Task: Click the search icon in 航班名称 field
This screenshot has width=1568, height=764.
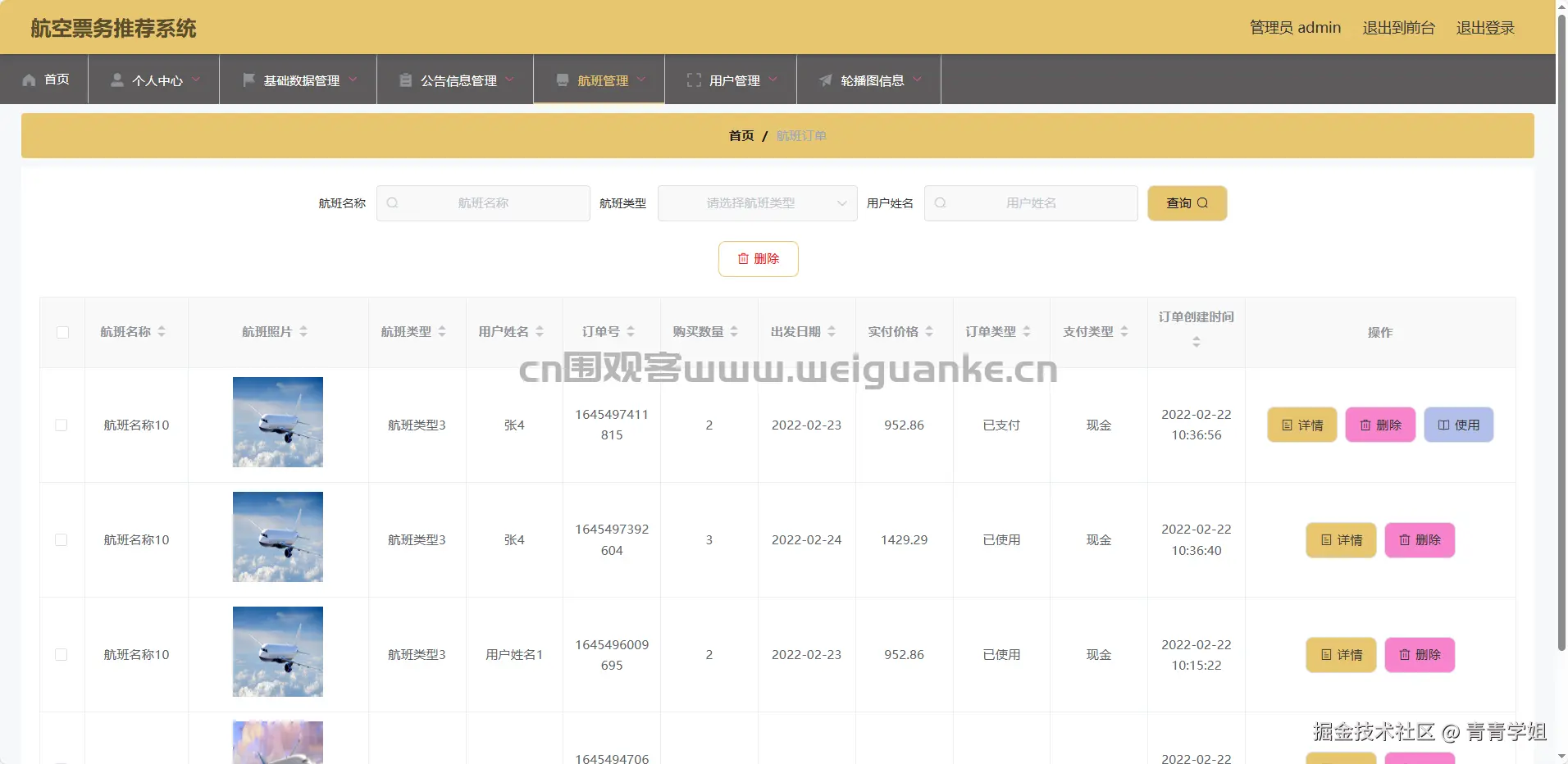Action: point(392,203)
